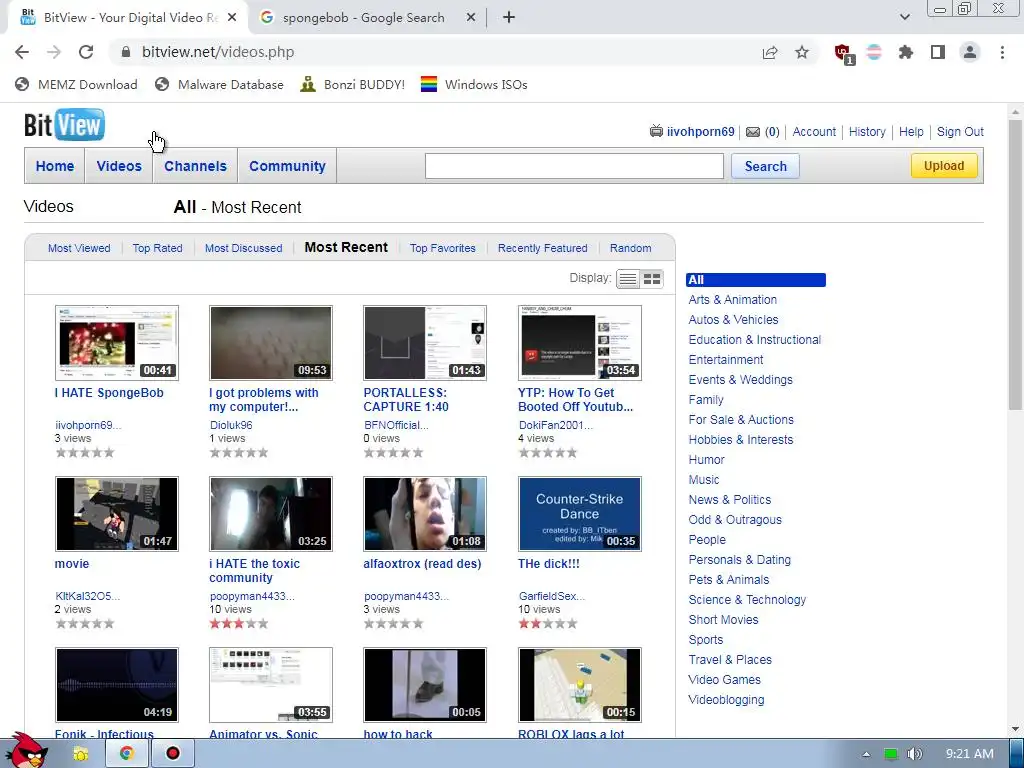Select the Science & Technology category
The image size is (1024, 768).
point(747,600)
